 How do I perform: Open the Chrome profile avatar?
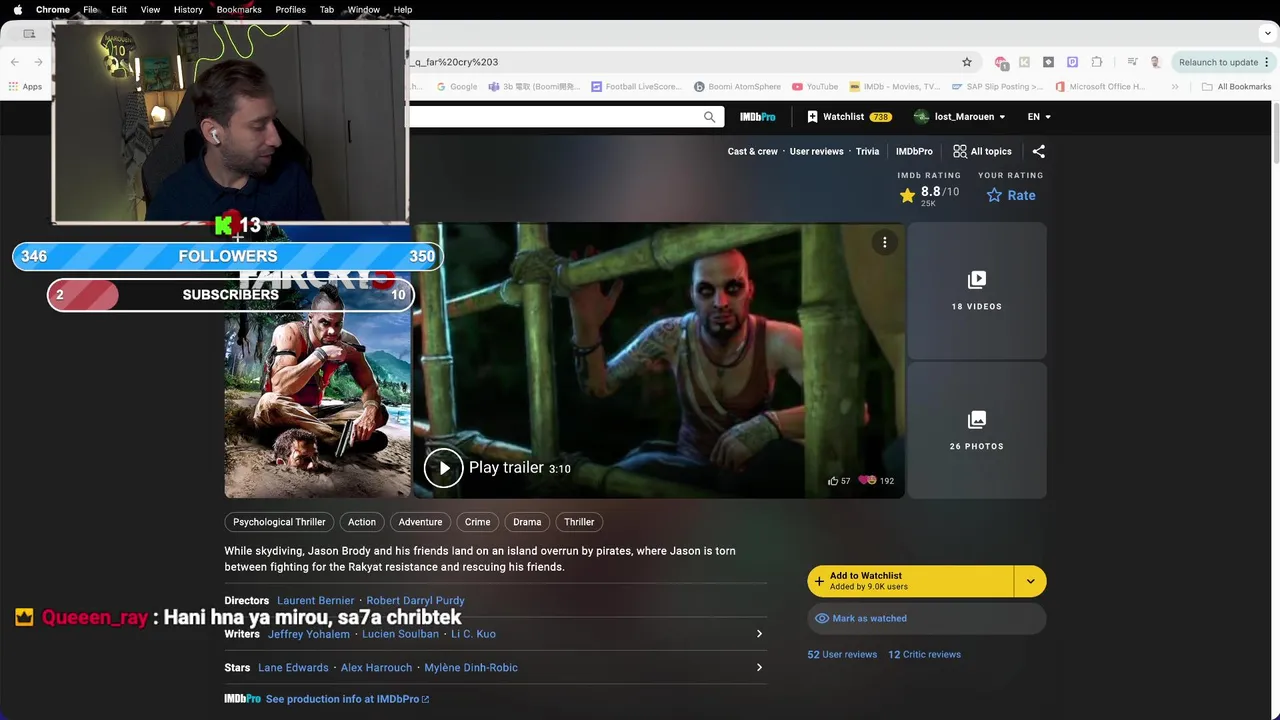tap(1155, 62)
